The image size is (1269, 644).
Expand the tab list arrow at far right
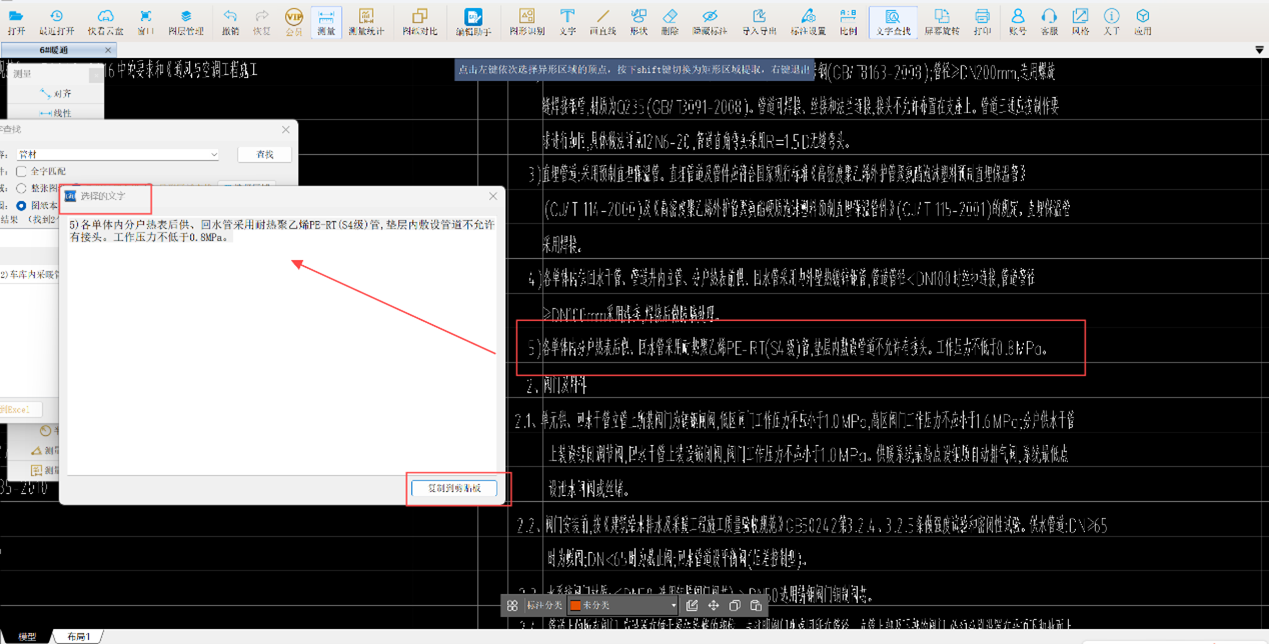tap(1258, 50)
